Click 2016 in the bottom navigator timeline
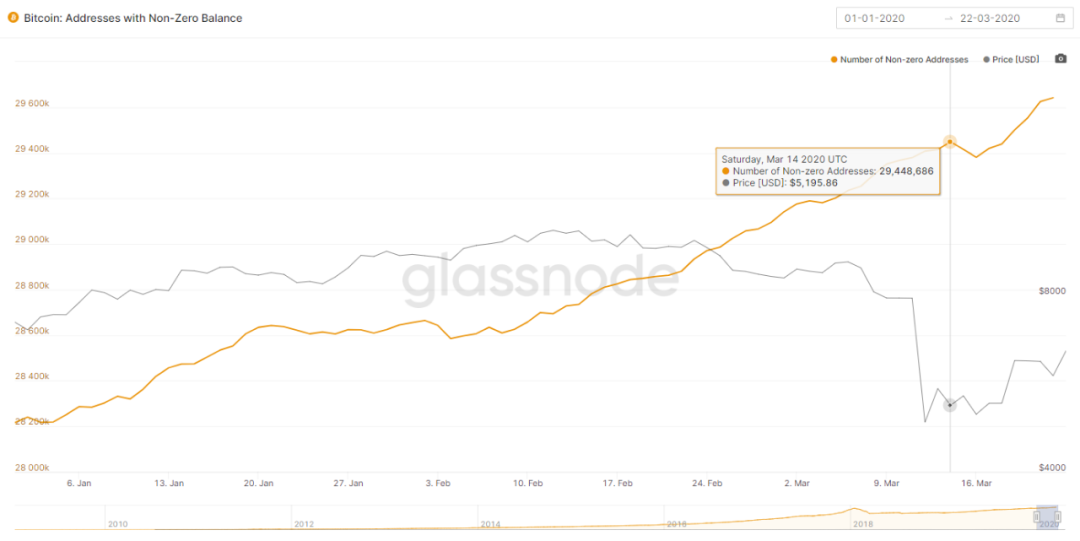The image size is (1080, 541). tap(676, 524)
